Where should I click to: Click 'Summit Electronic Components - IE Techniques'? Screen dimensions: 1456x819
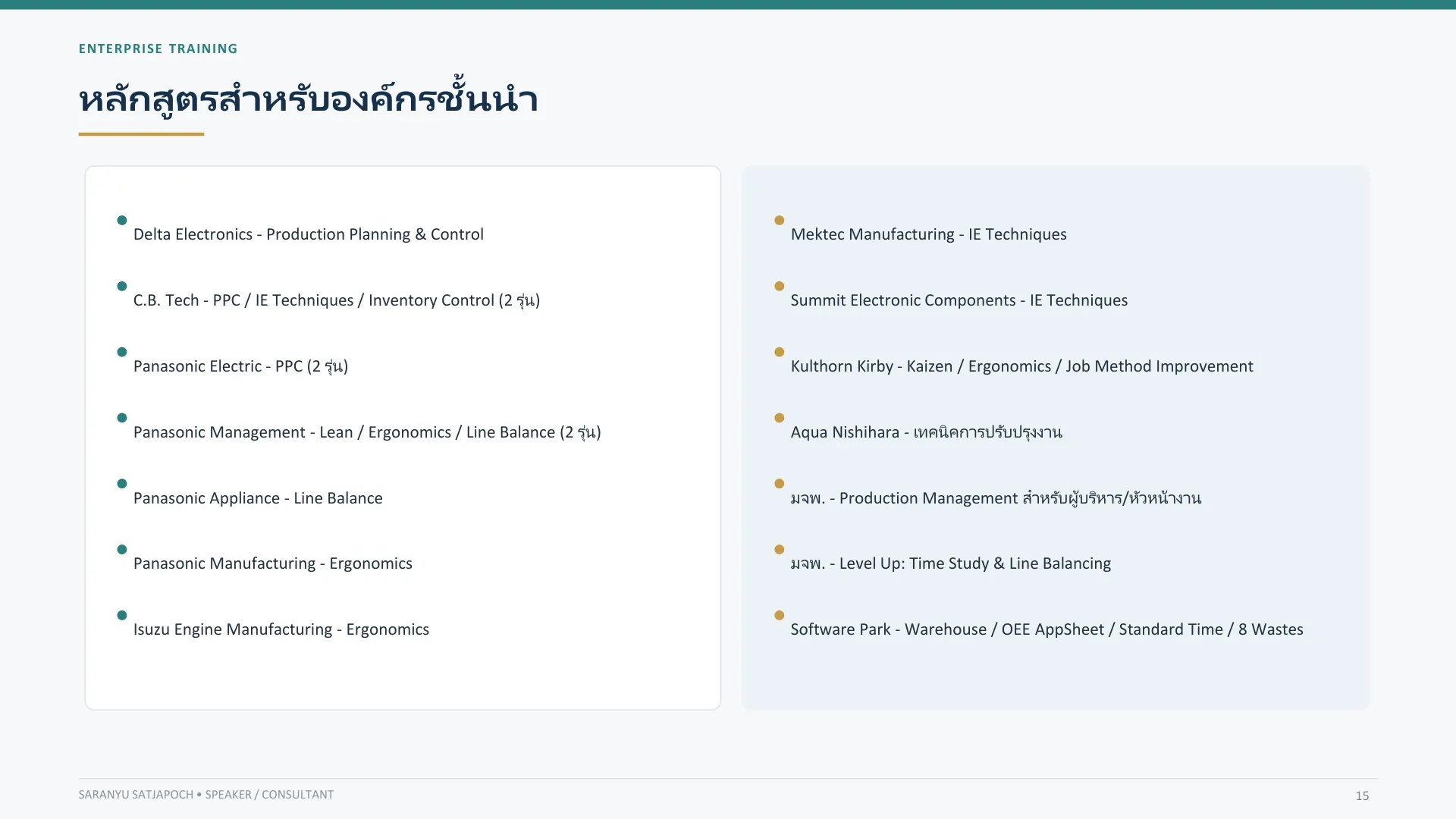tap(959, 300)
